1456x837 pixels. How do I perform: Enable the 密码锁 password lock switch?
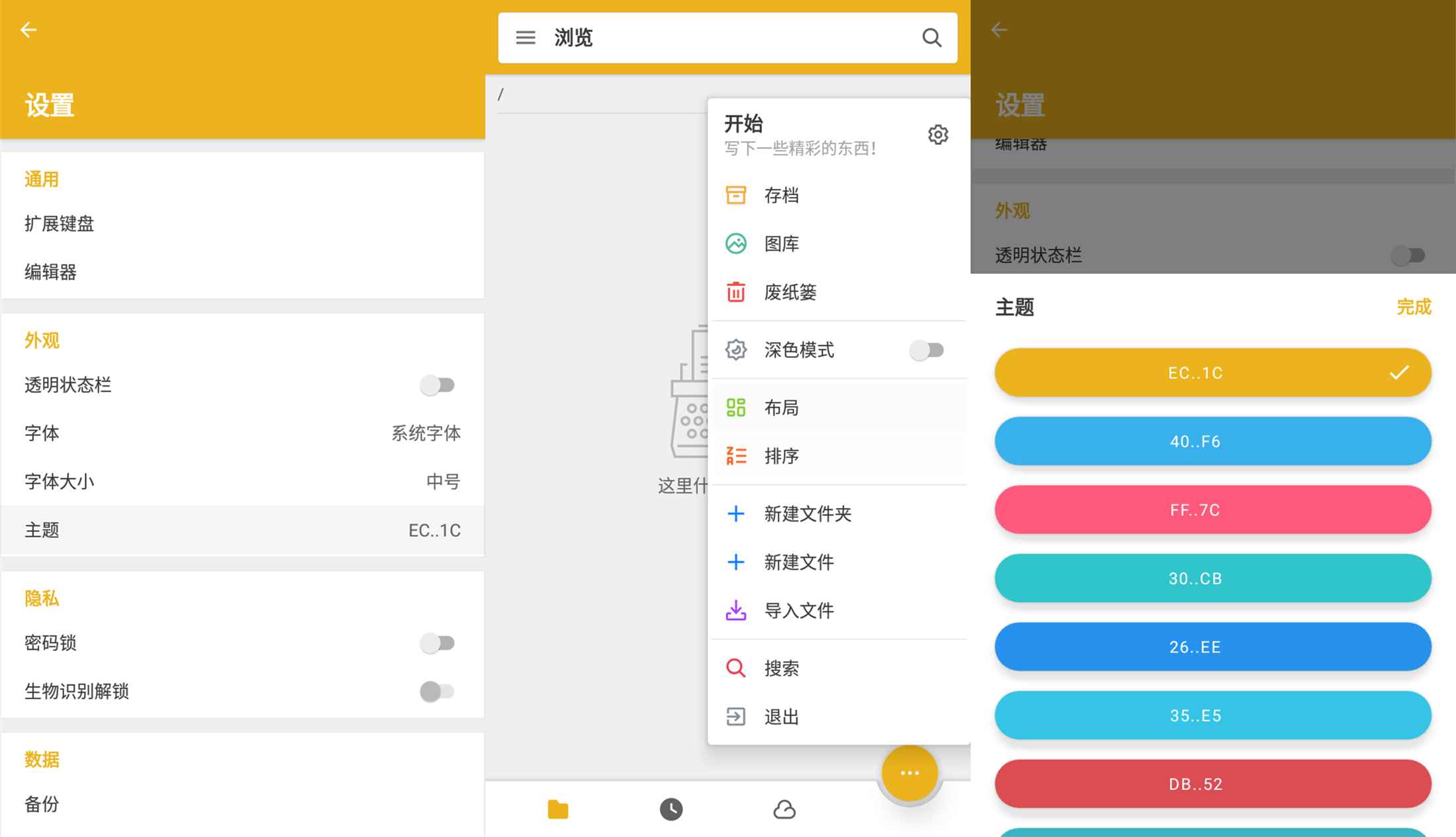point(437,643)
